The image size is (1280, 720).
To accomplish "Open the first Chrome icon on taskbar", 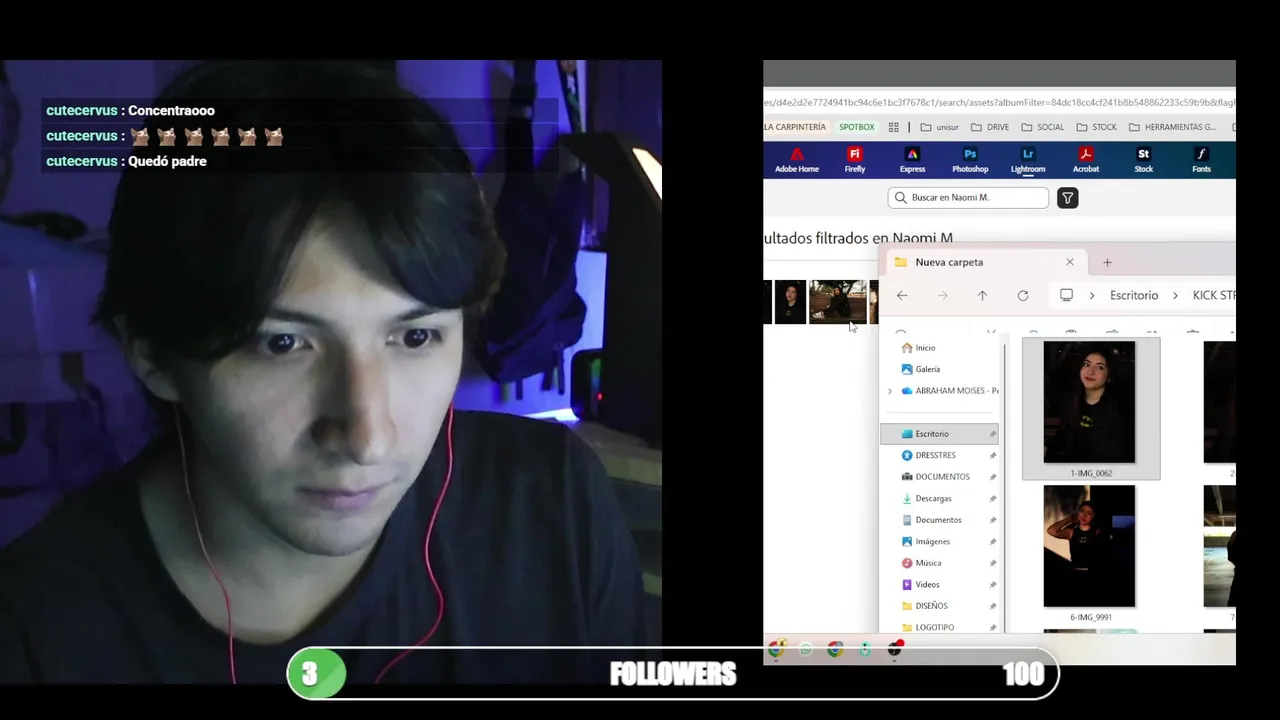I will point(776,649).
